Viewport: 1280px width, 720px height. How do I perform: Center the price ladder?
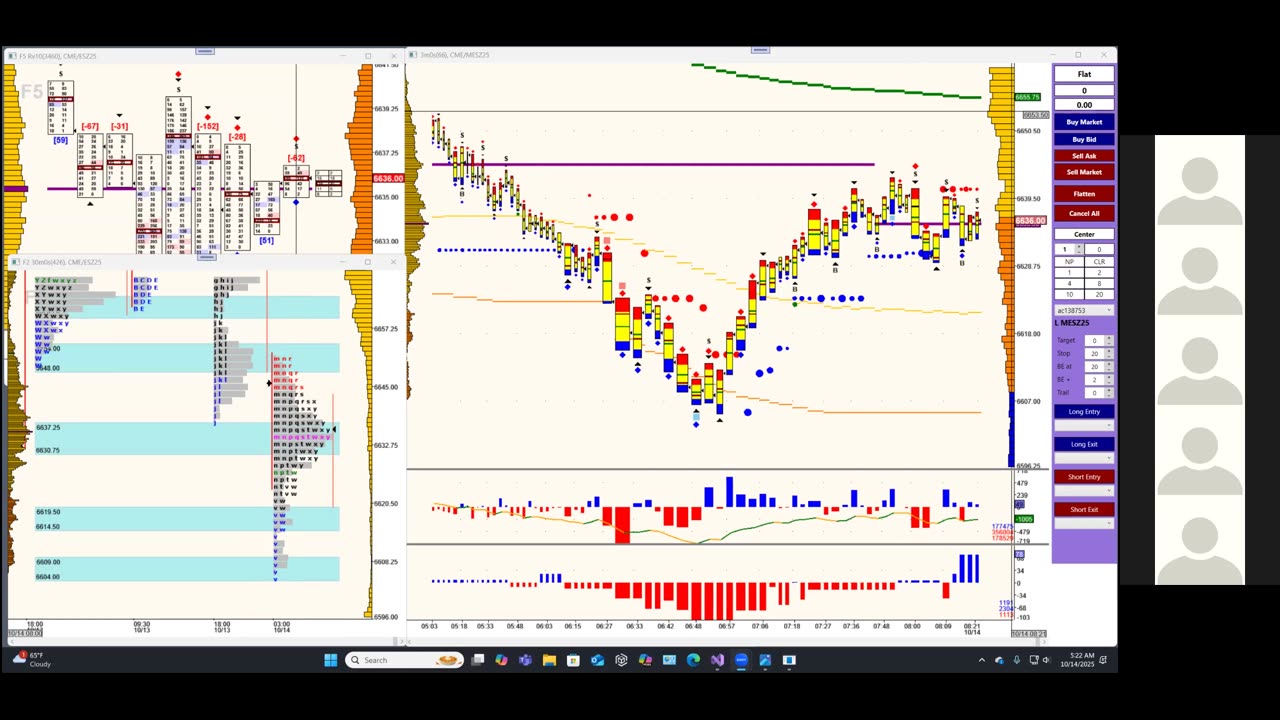[x=1084, y=234]
